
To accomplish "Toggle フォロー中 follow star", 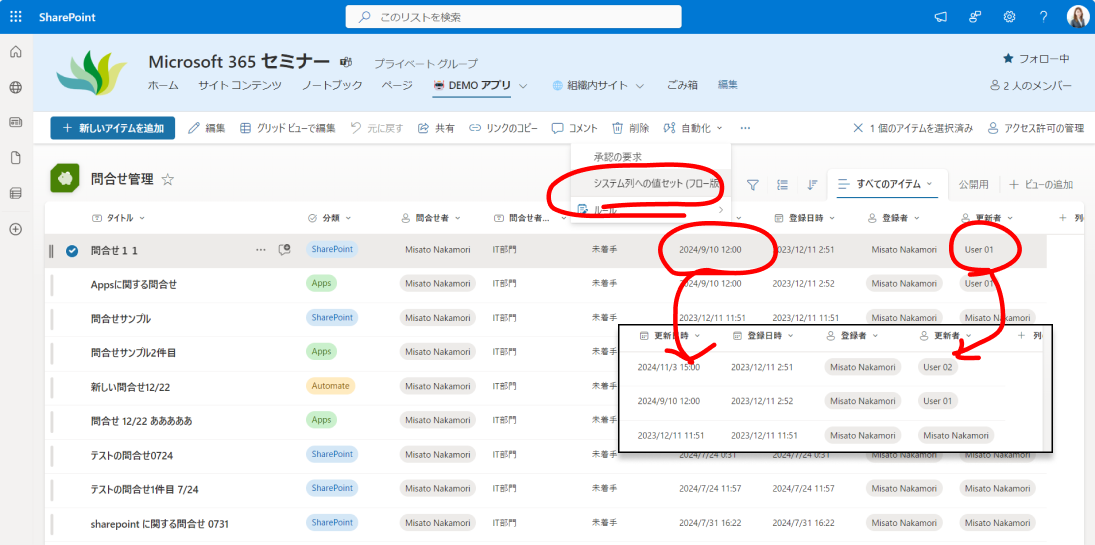I will pyautogui.click(x=1036, y=59).
